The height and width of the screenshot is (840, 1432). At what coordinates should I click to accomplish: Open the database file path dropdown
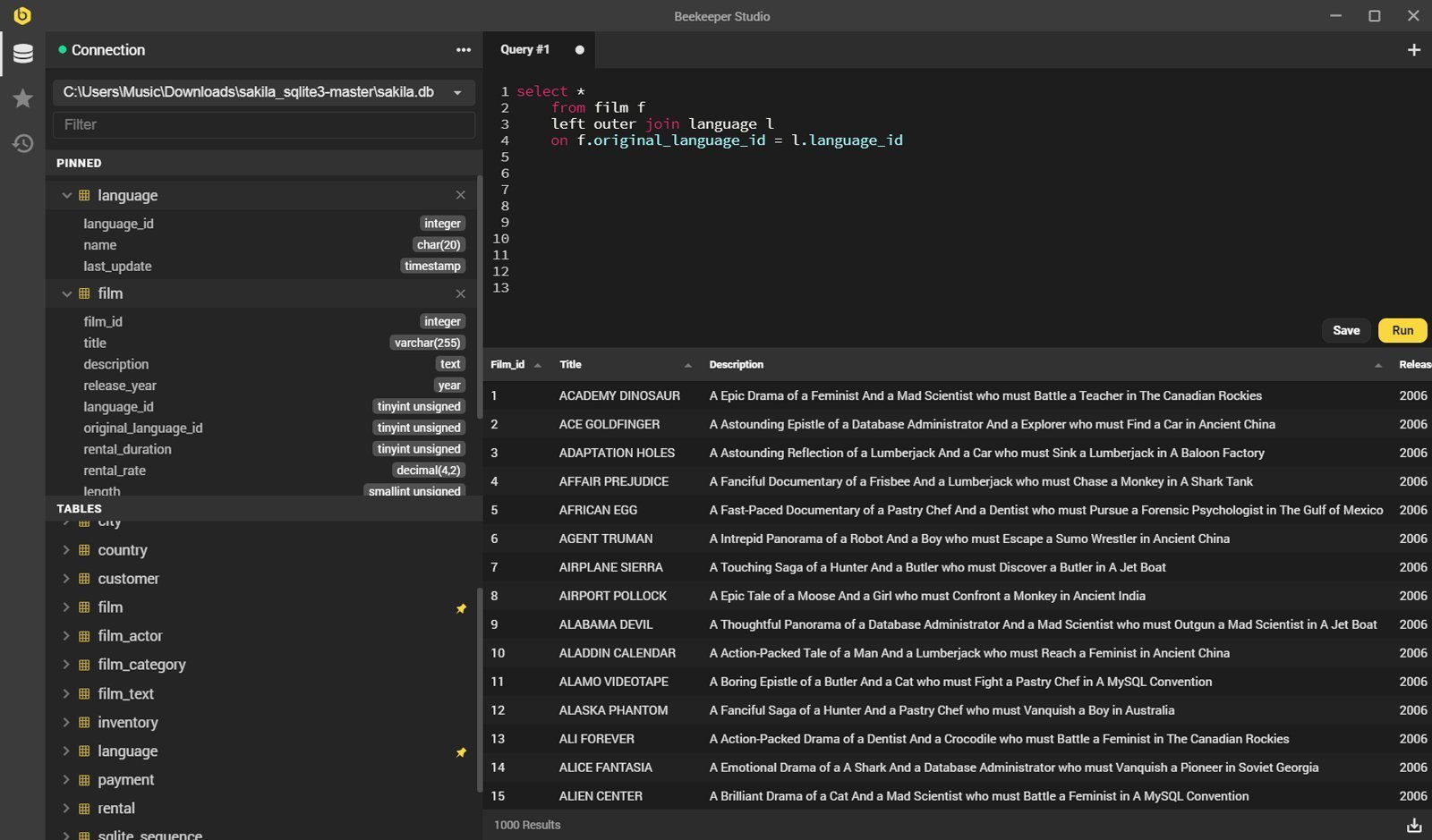tap(264, 92)
